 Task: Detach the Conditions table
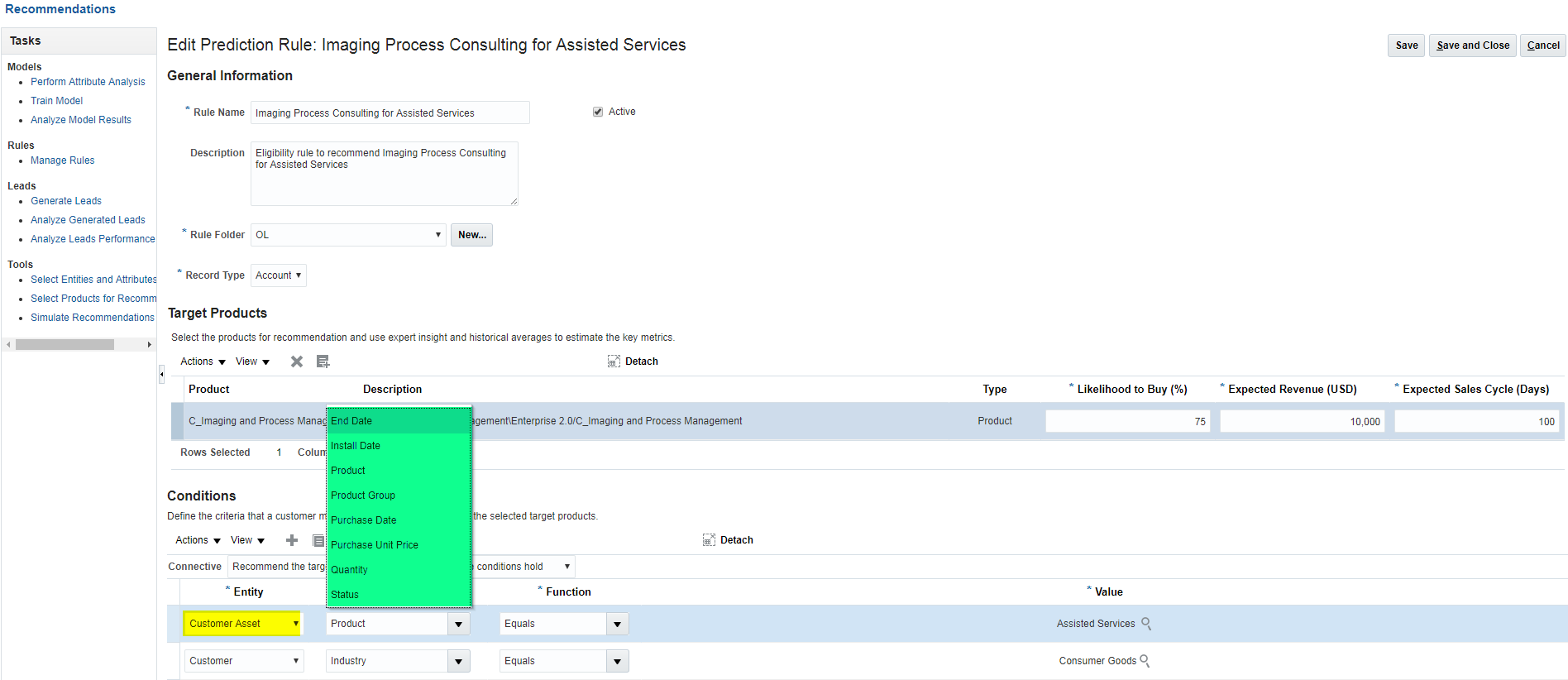729,540
